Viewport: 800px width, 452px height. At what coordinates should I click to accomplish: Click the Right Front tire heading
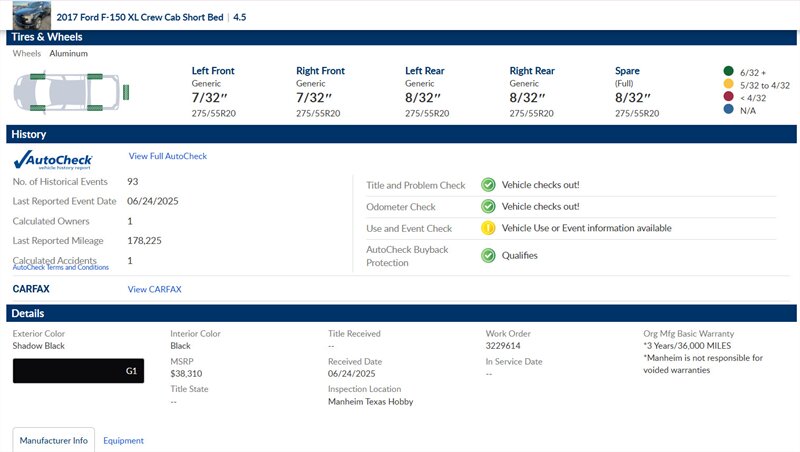click(320, 71)
